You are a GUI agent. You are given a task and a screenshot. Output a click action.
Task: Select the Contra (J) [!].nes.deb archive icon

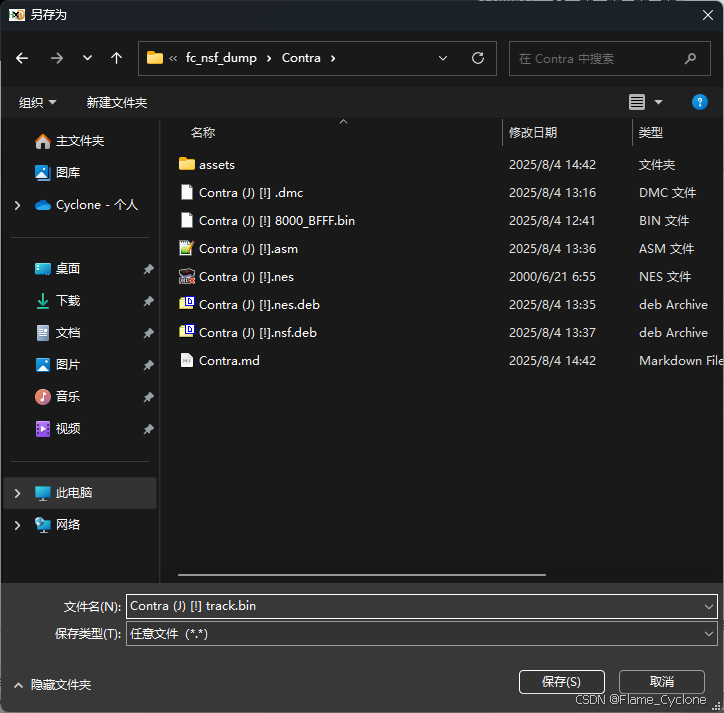187,304
